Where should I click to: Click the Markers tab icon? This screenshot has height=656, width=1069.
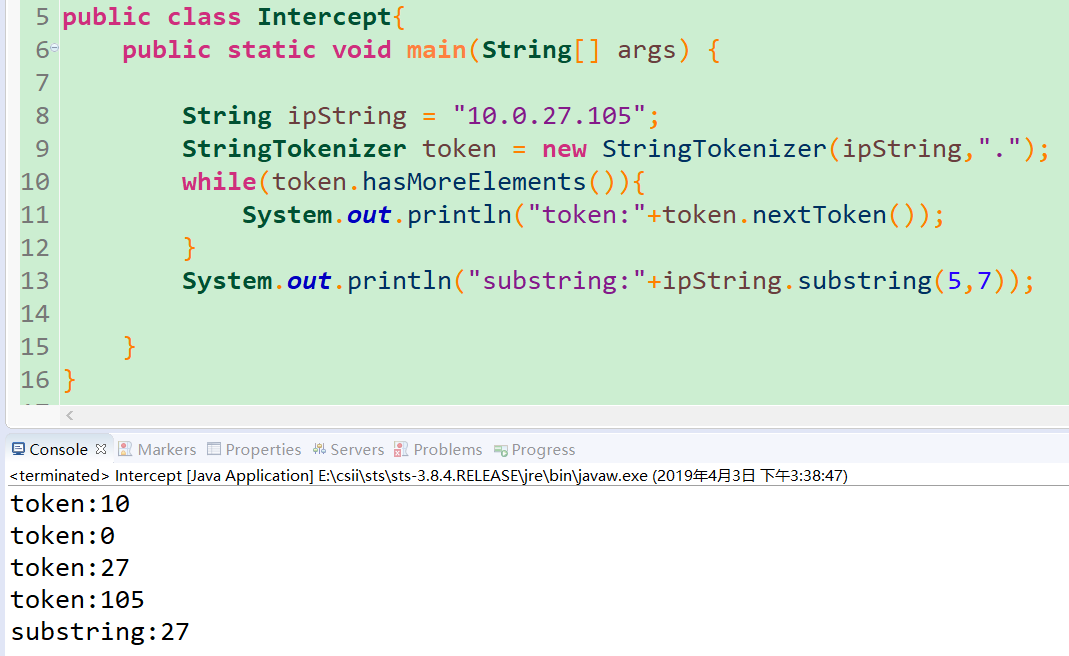pyautogui.click(x=125, y=449)
